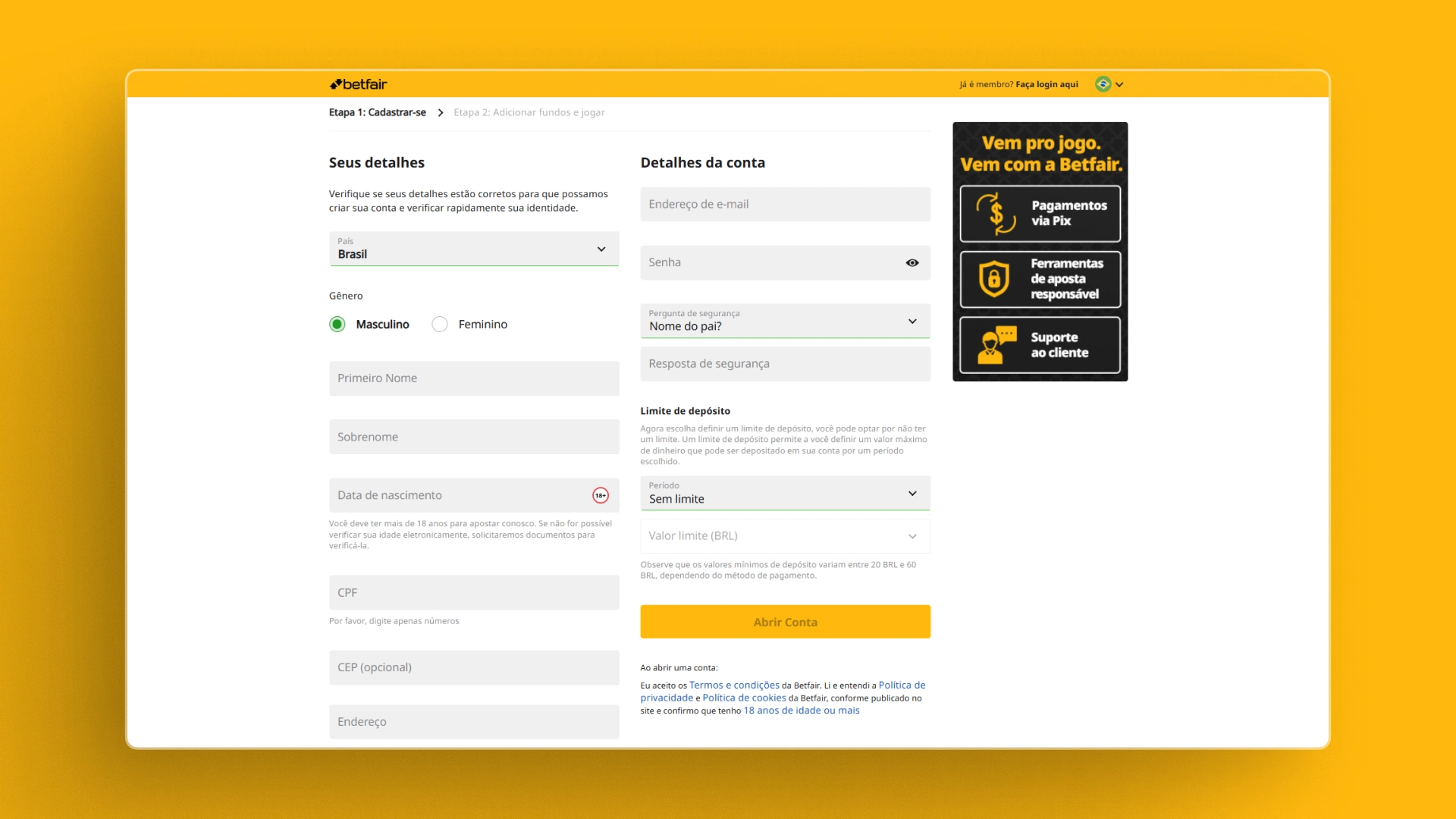The height and width of the screenshot is (819, 1456).
Task: Click the 18 anos de idade ou mais link
Action: (x=802, y=711)
